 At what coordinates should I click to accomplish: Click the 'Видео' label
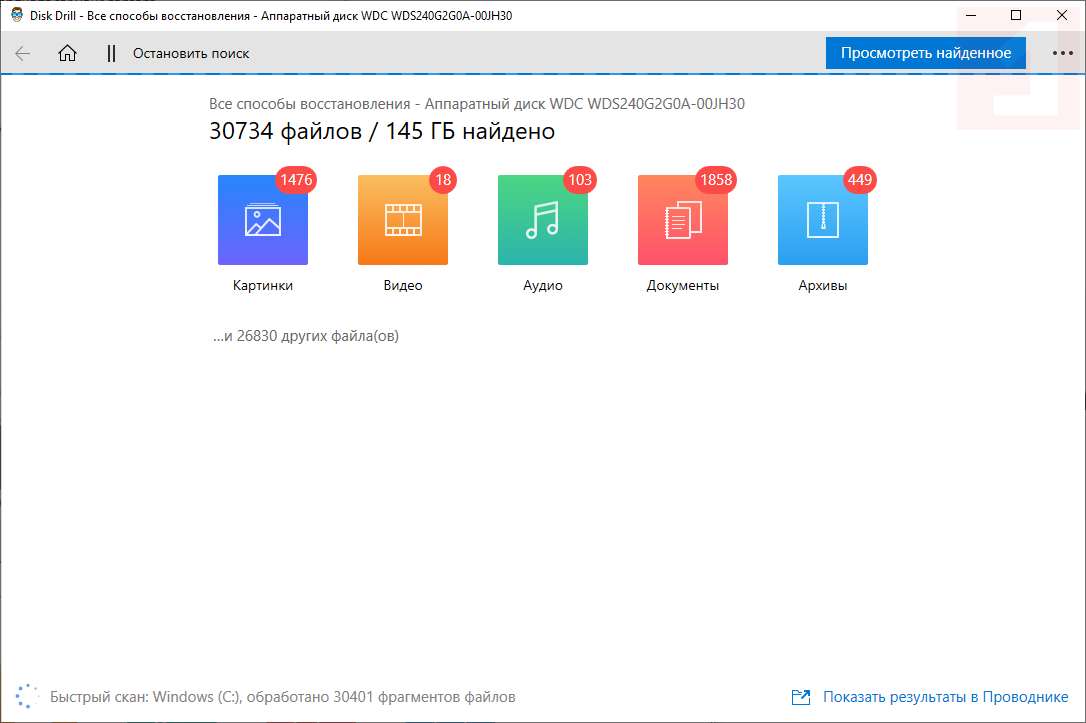click(x=402, y=285)
